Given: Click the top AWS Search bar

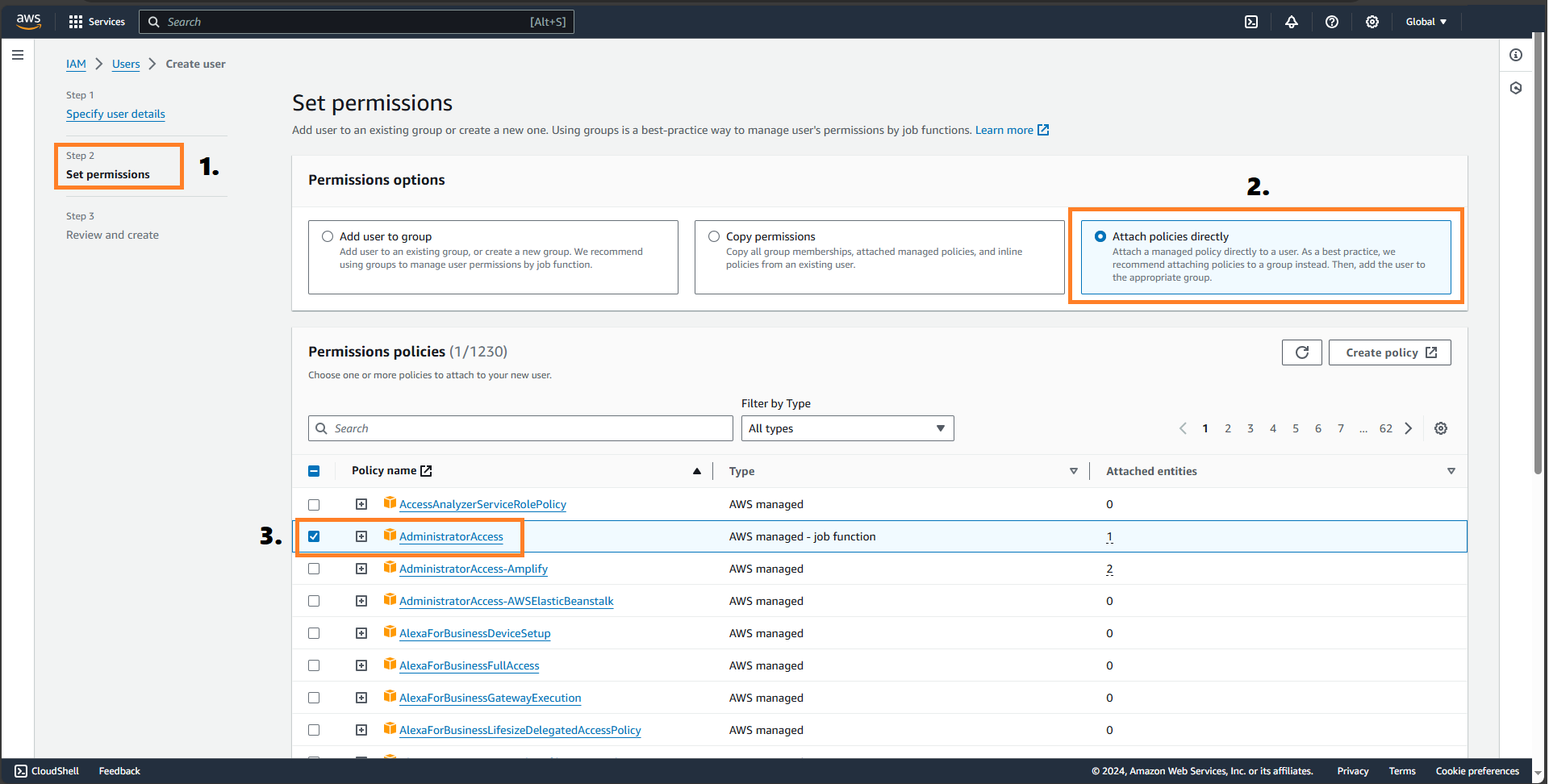Looking at the screenshot, I should [357, 22].
